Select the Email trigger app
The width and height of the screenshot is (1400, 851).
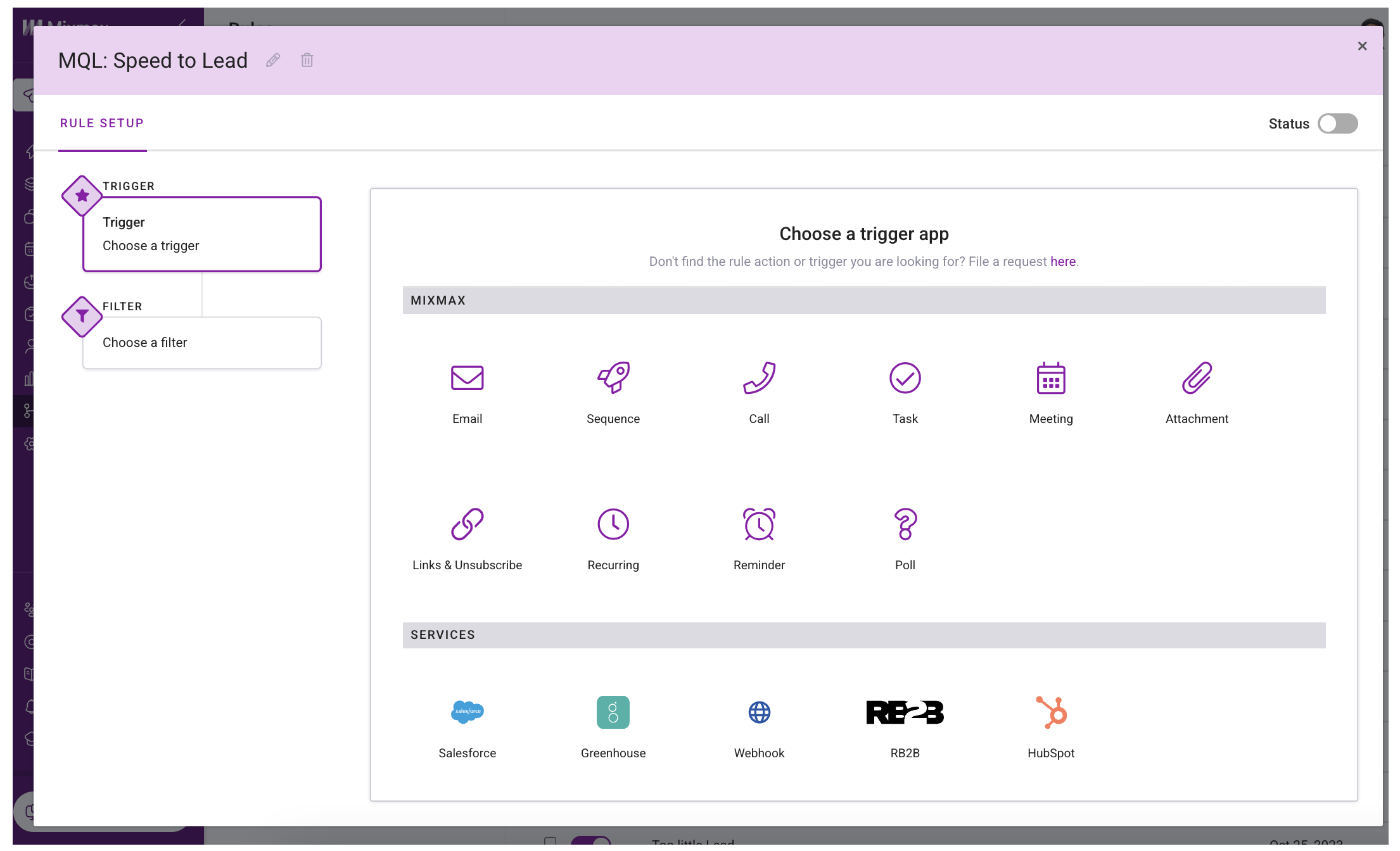tap(467, 393)
